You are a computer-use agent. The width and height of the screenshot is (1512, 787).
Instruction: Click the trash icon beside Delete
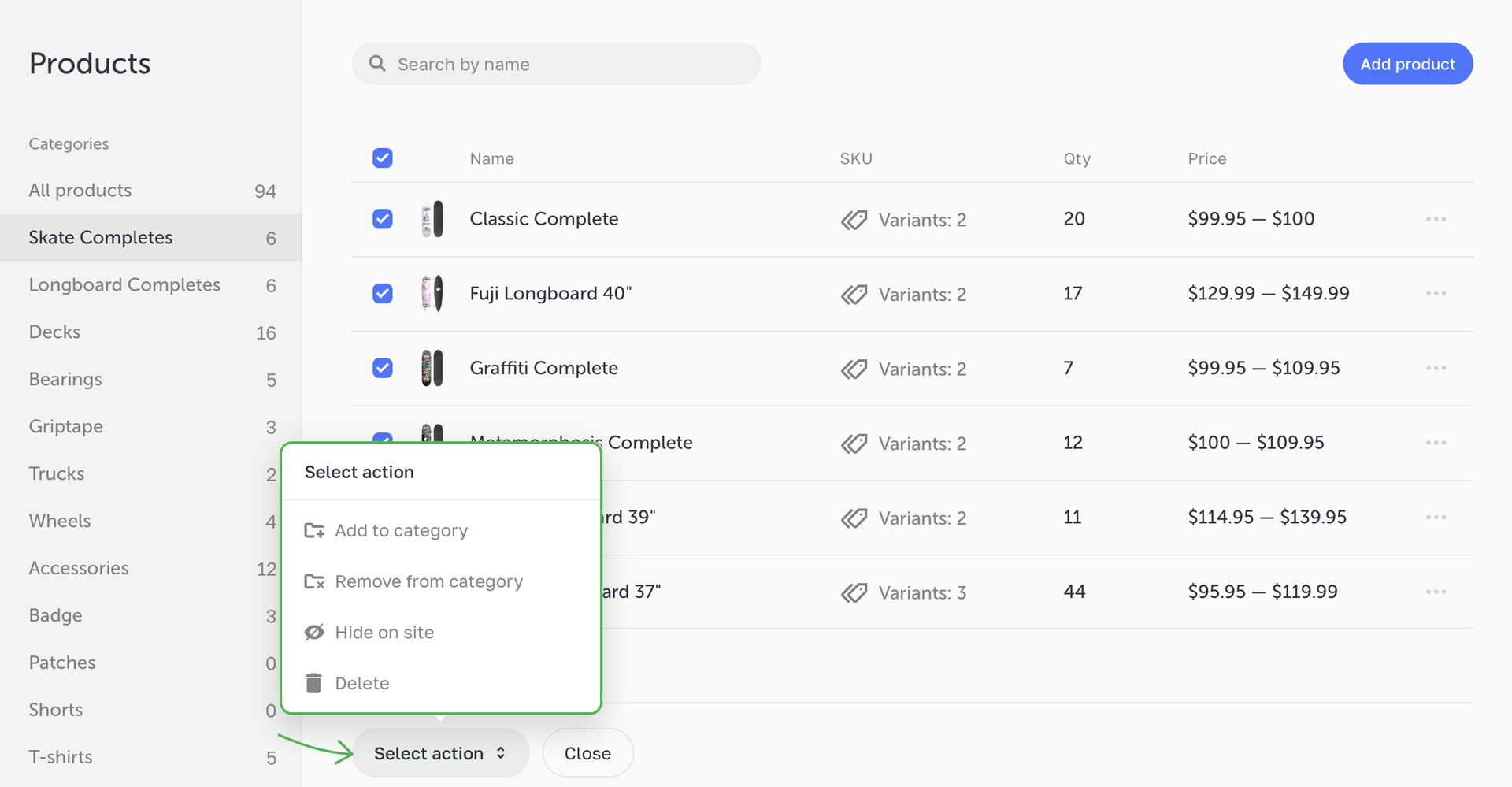coord(313,683)
